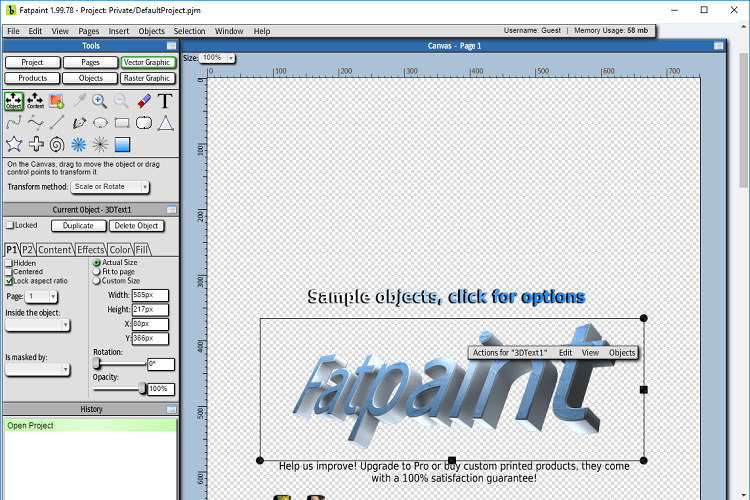Screen dimensions: 750x500
Task: Select the blue flower burst tool
Action: click(x=78, y=144)
